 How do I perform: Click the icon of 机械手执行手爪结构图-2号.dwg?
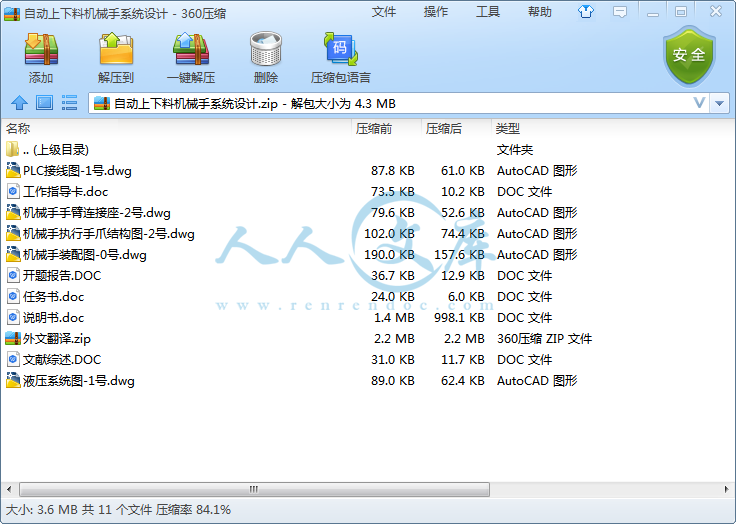(x=13, y=233)
